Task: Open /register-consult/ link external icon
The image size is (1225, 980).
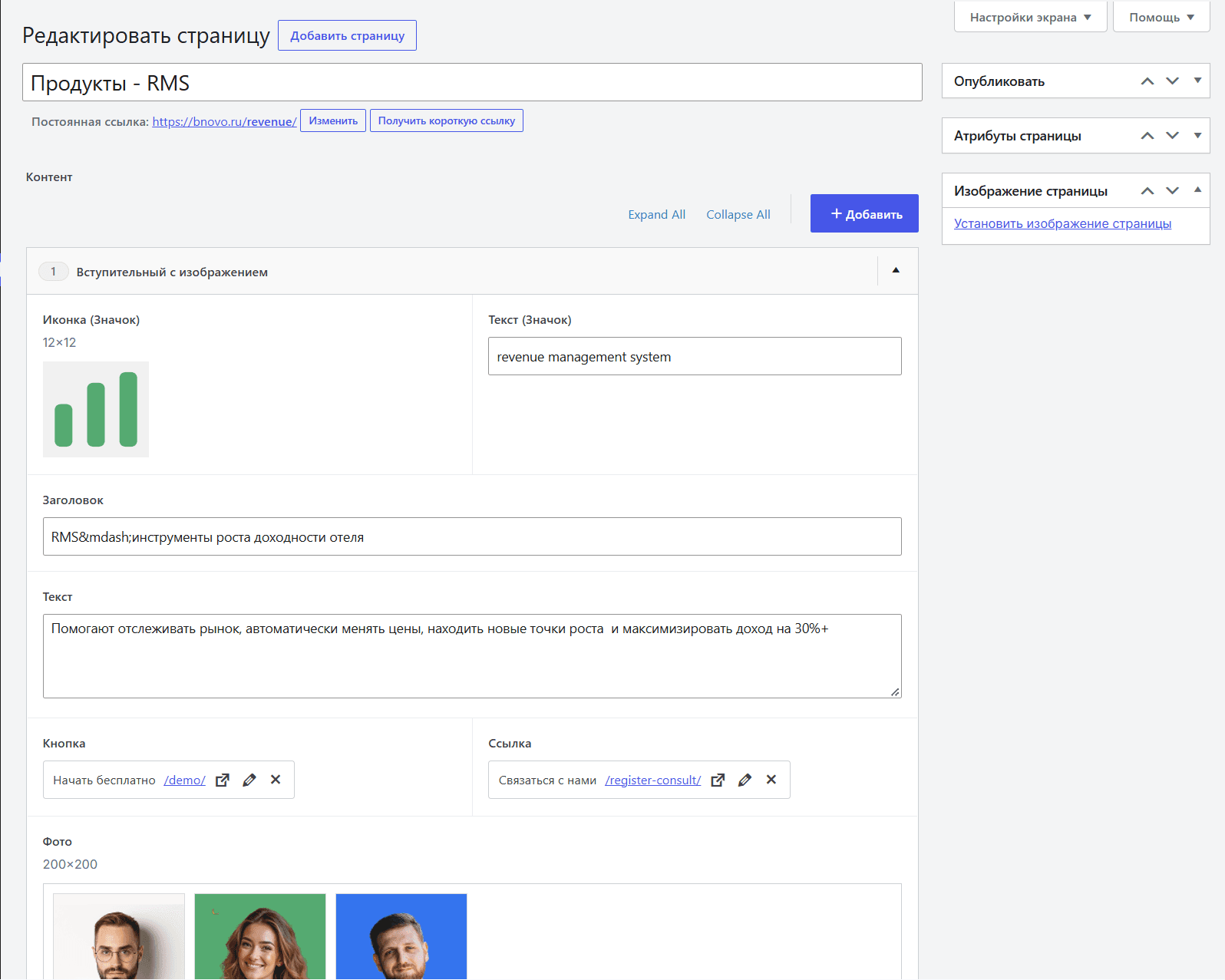Action: tap(718, 780)
